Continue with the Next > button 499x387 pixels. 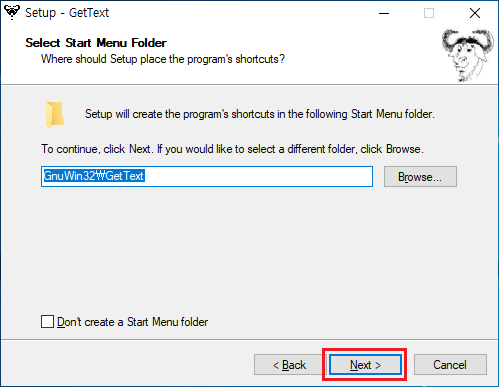coord(365,365)
